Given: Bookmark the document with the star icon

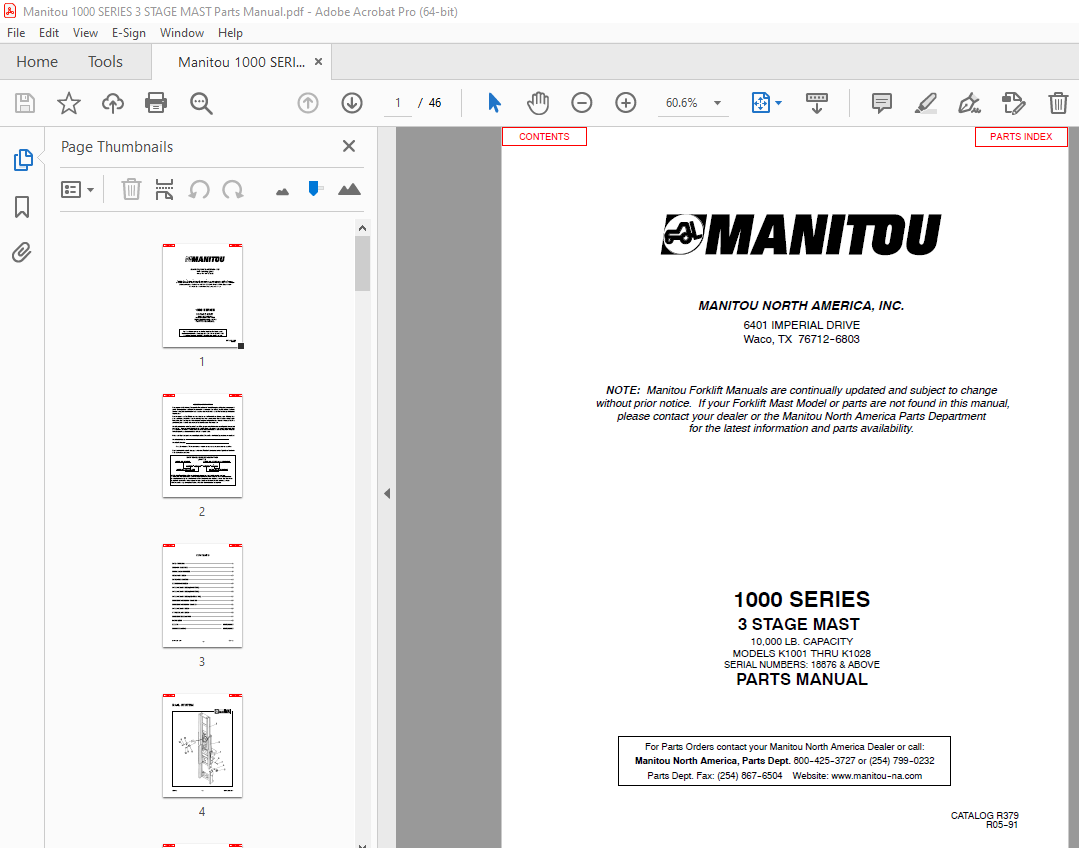Looking at the screenshot, I should (x=69, y=103).
